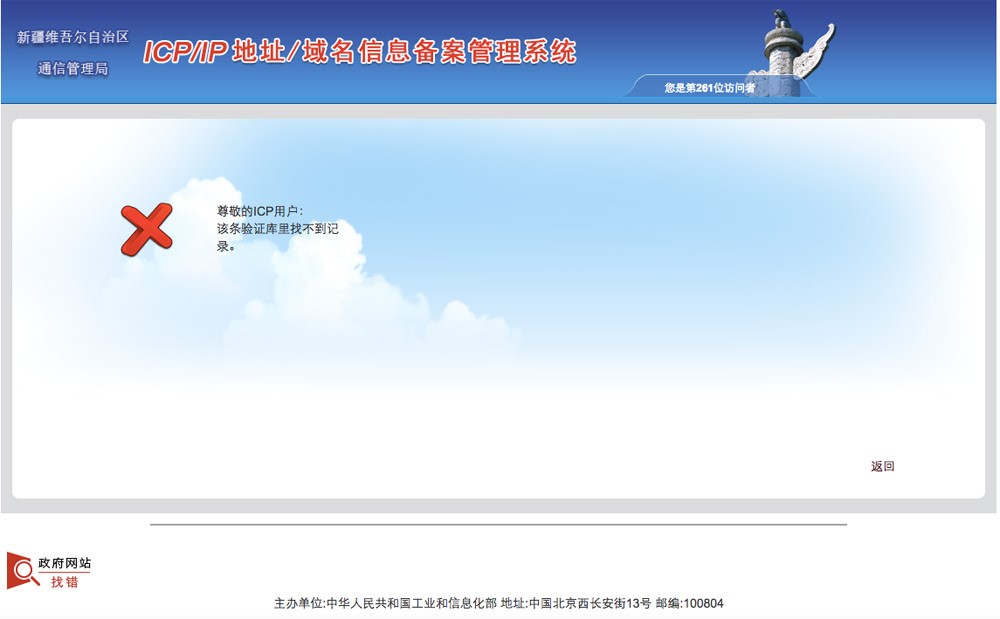This screenshot has height=619, width=1000.
Task: Select the 尊敬的ICP用户 greeting text
Action: (x=259, y=212)
